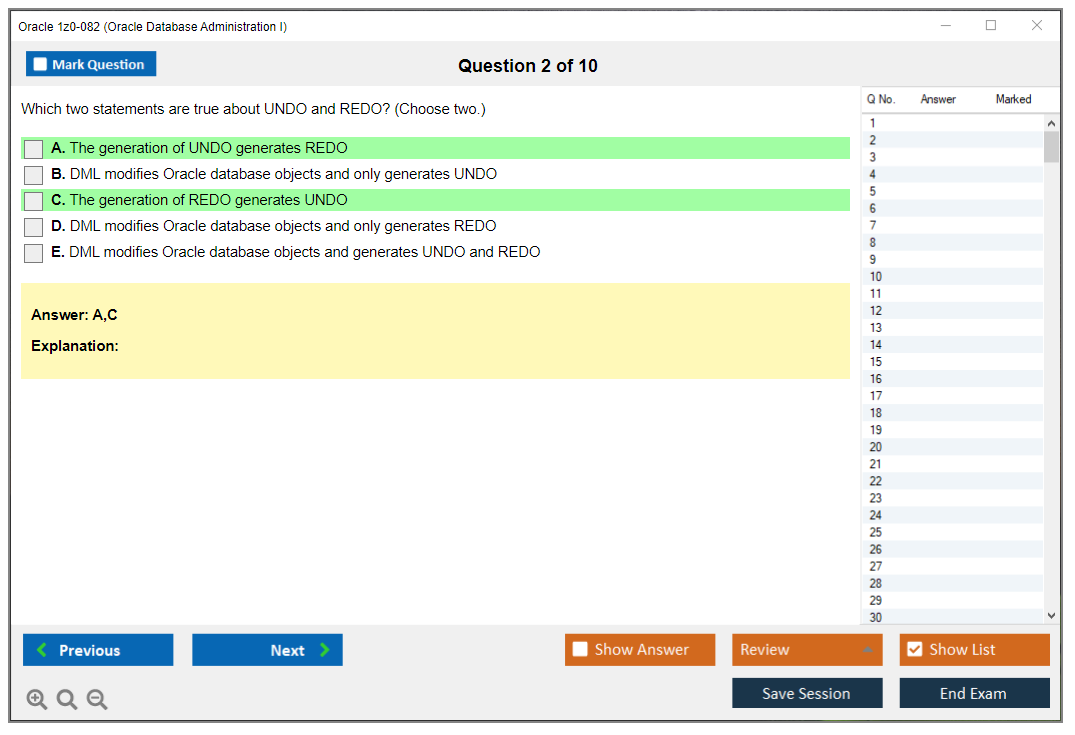Click the white square icon on Mark Question
The width and height of the screenshot is (1075, 735).
(x=40, y=63)
